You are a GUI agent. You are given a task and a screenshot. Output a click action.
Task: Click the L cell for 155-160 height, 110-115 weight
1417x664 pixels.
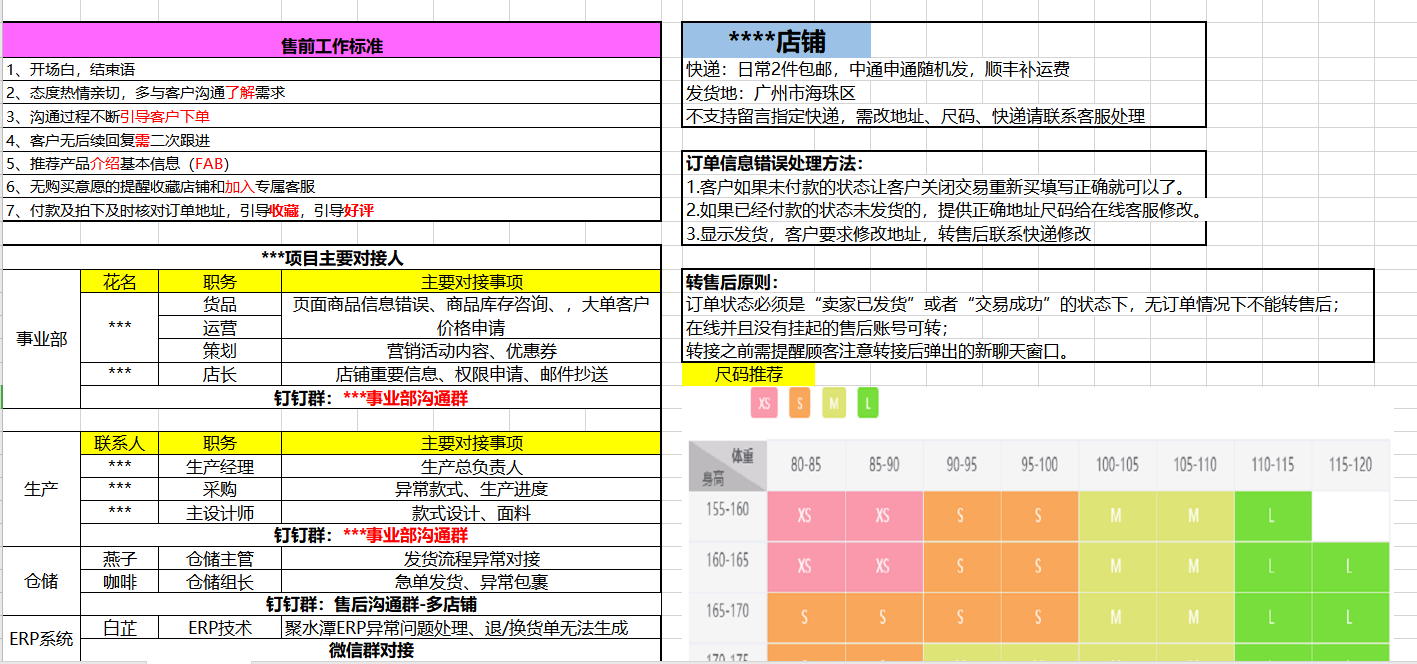1272,516
